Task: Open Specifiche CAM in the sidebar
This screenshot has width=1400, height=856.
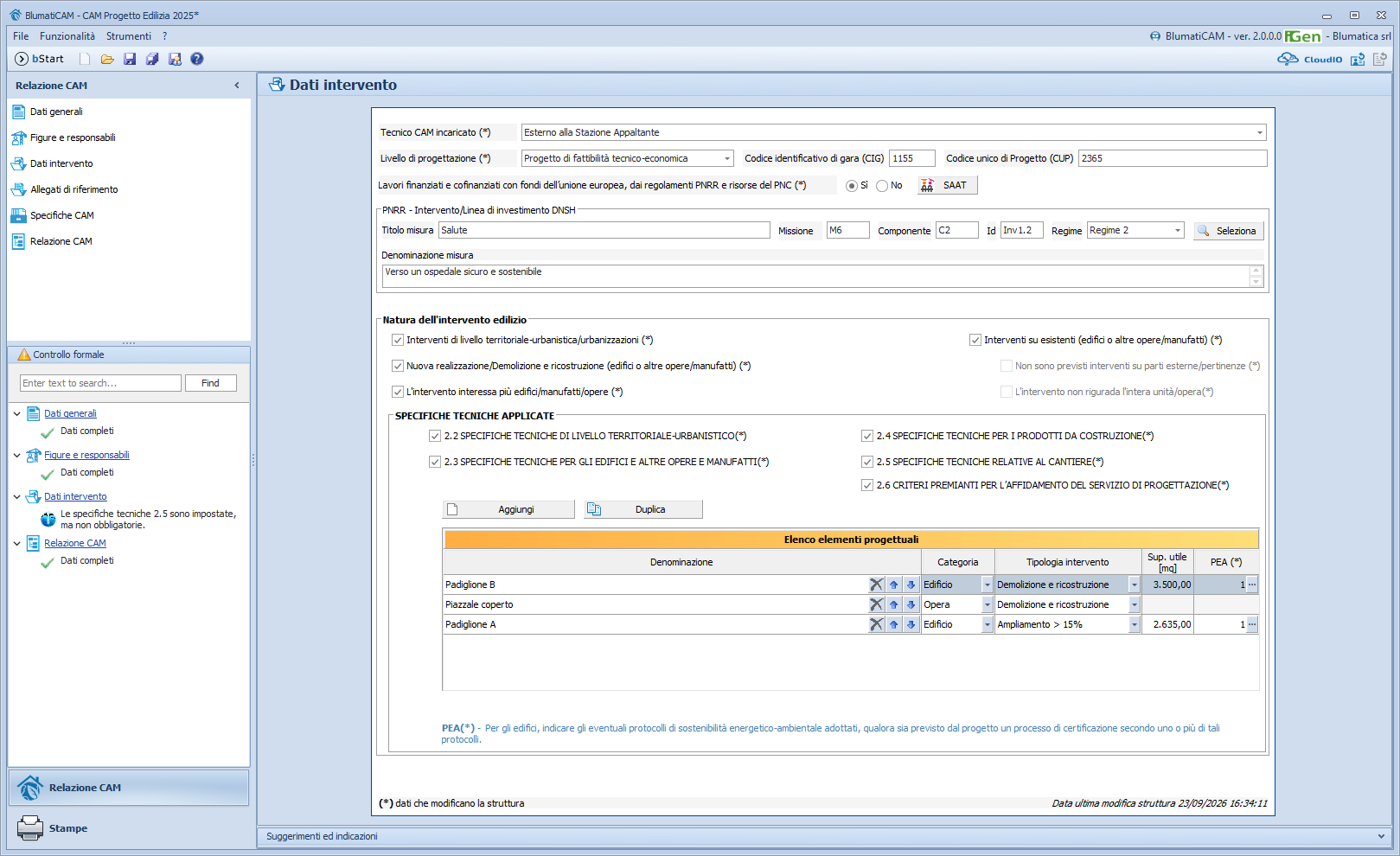Action: point(61,215)
